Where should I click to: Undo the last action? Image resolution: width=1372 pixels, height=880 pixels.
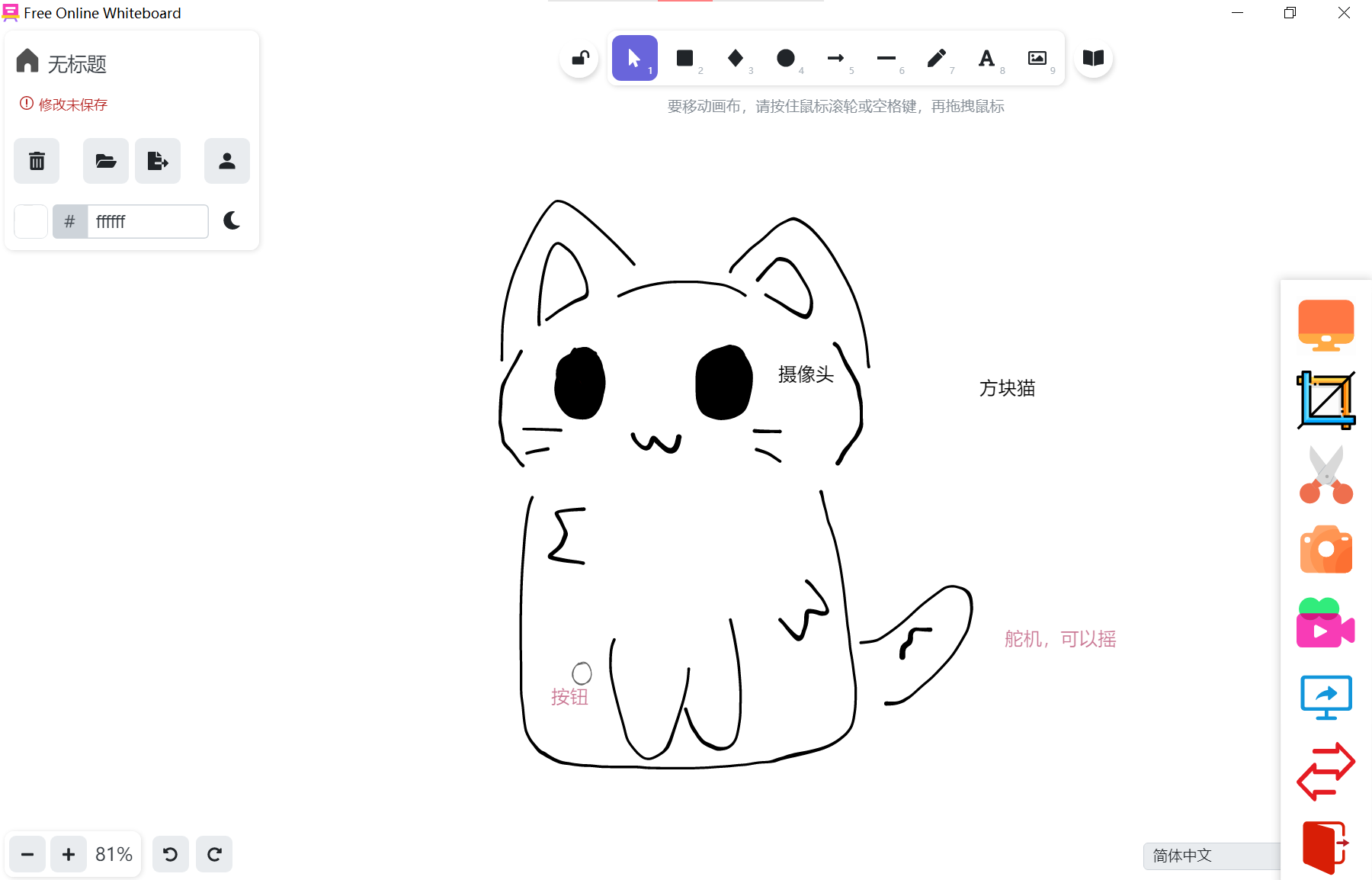[171, 854]
